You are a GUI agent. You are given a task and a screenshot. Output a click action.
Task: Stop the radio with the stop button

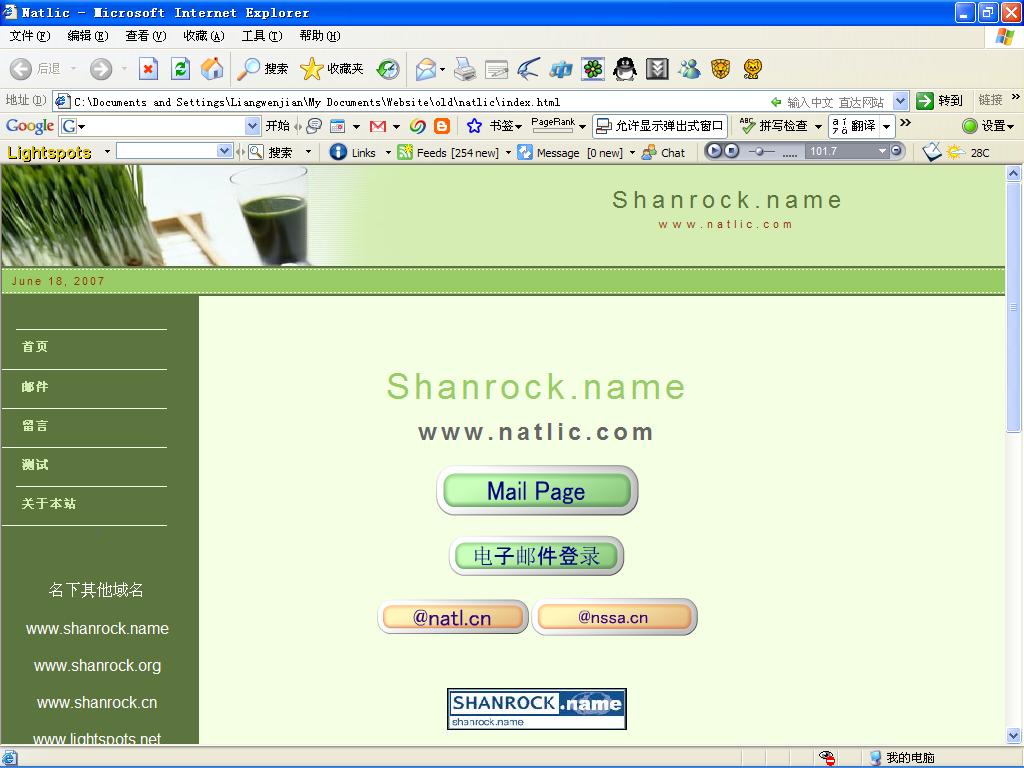pos(732,152)
